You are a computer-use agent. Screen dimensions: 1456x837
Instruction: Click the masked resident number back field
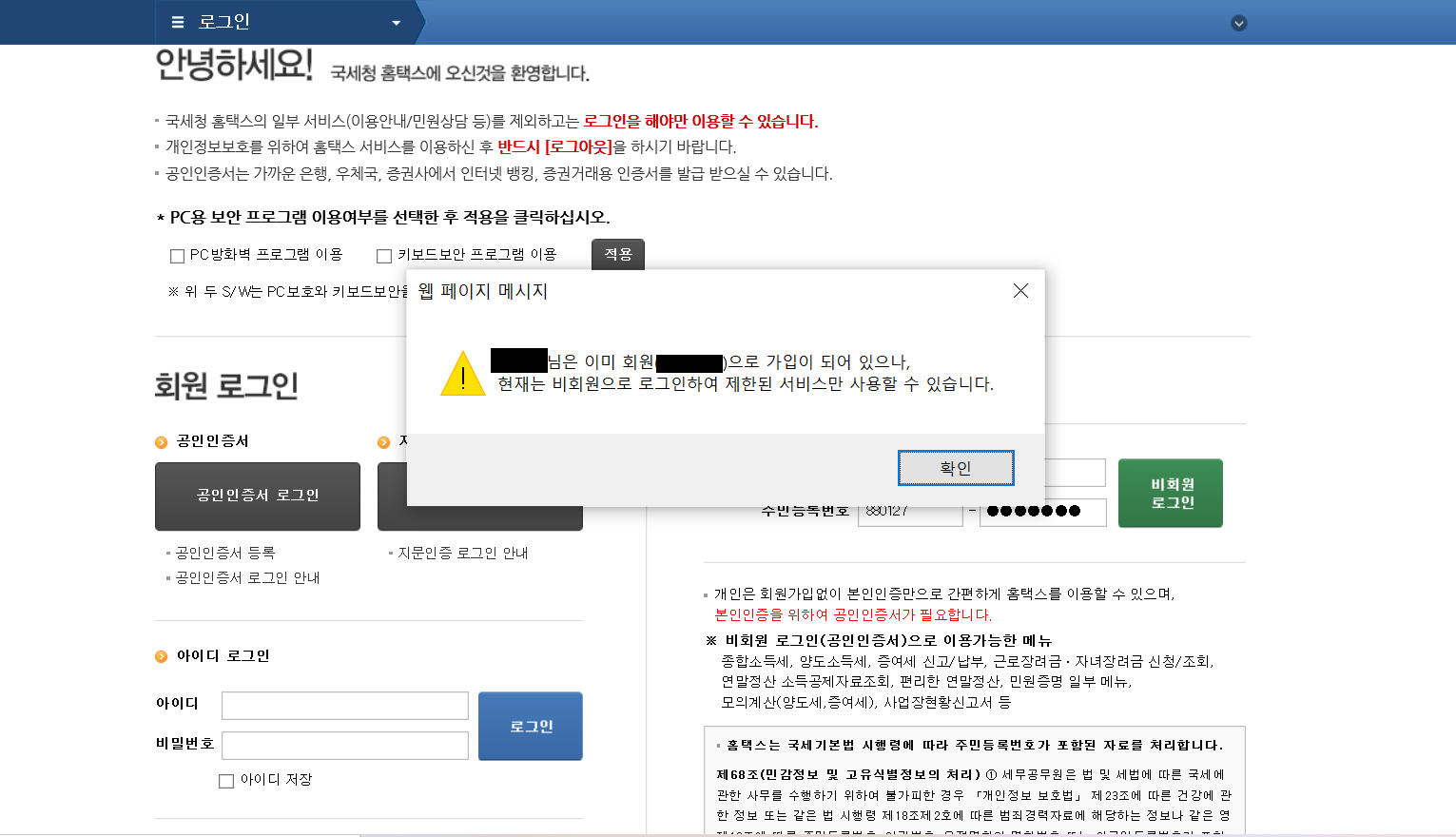[x=1044, y=512]
